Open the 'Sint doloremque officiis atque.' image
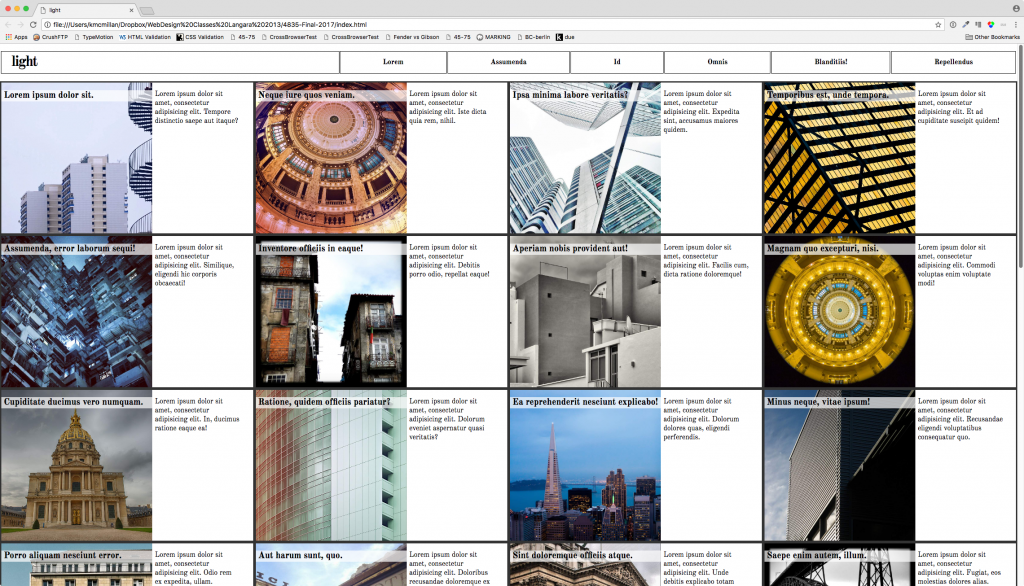 (585, 565)
